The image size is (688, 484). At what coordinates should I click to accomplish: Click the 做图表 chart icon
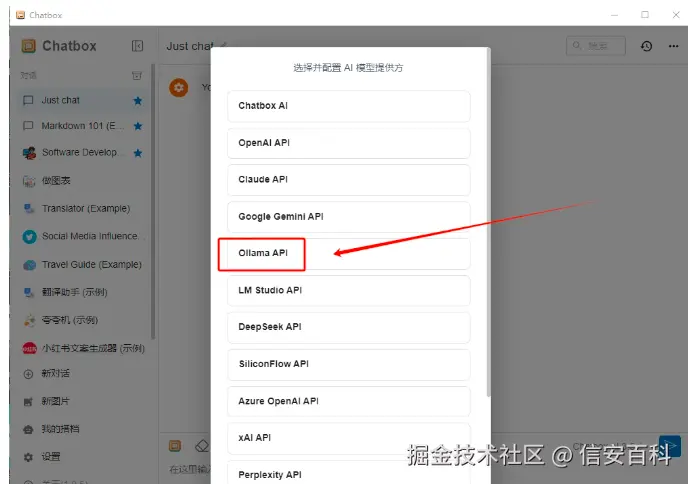29,181
